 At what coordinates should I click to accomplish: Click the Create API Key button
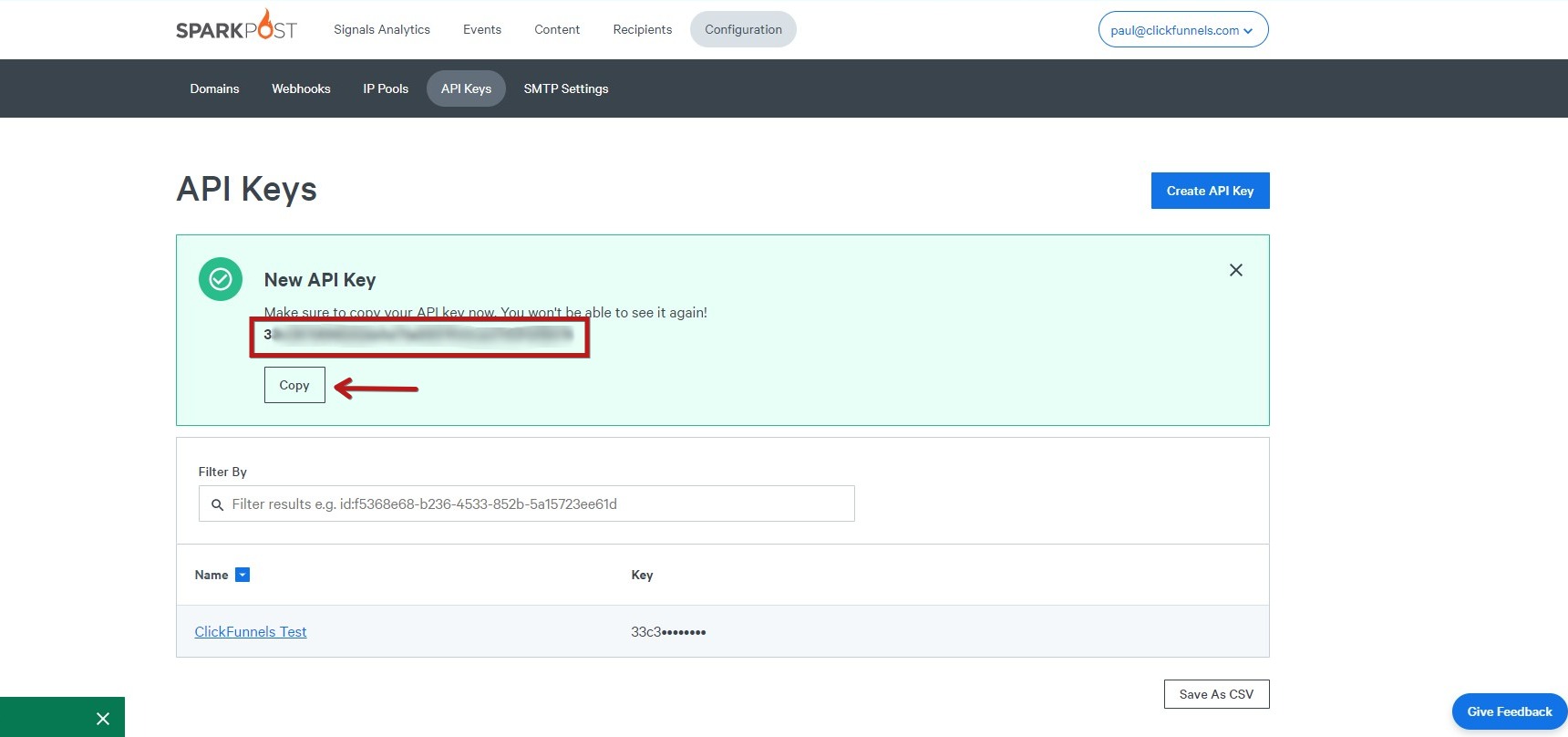point(1210,191)
